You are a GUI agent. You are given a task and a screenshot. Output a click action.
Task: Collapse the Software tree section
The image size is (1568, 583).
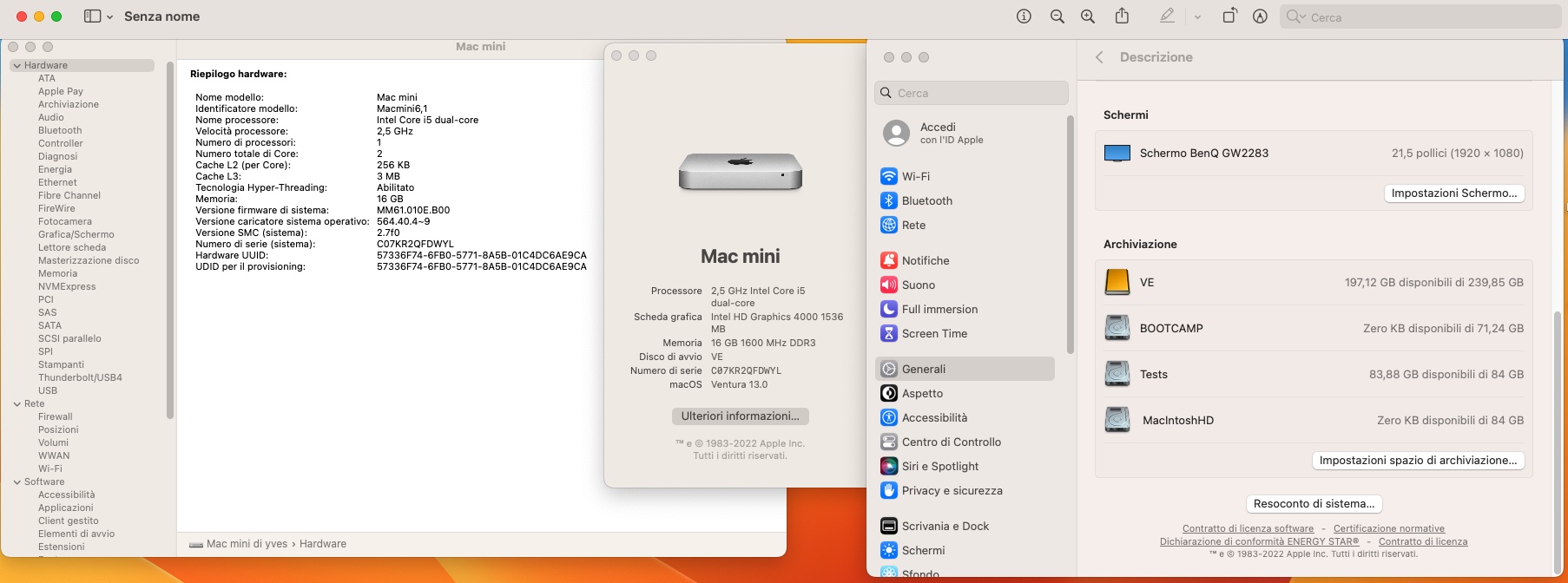pyautogui.click(x=17, y=481)
